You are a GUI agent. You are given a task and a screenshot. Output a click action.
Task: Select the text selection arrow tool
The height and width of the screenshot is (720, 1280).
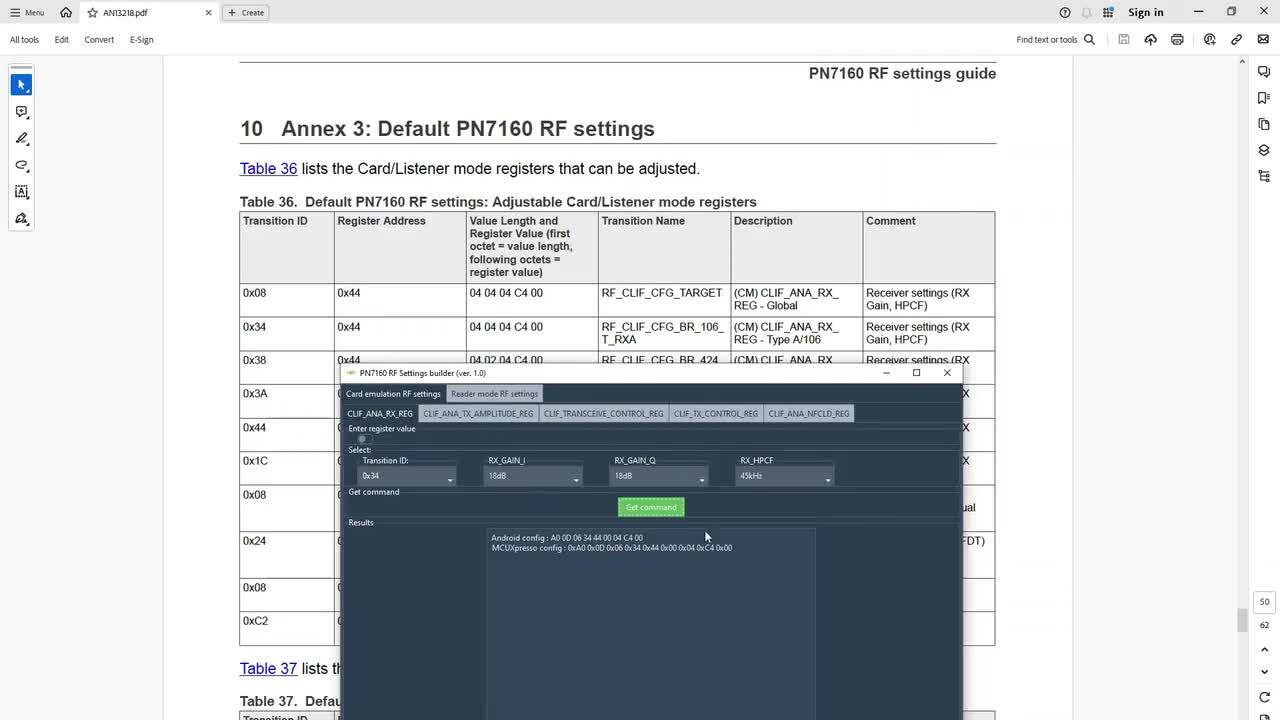tap(21, 84)
